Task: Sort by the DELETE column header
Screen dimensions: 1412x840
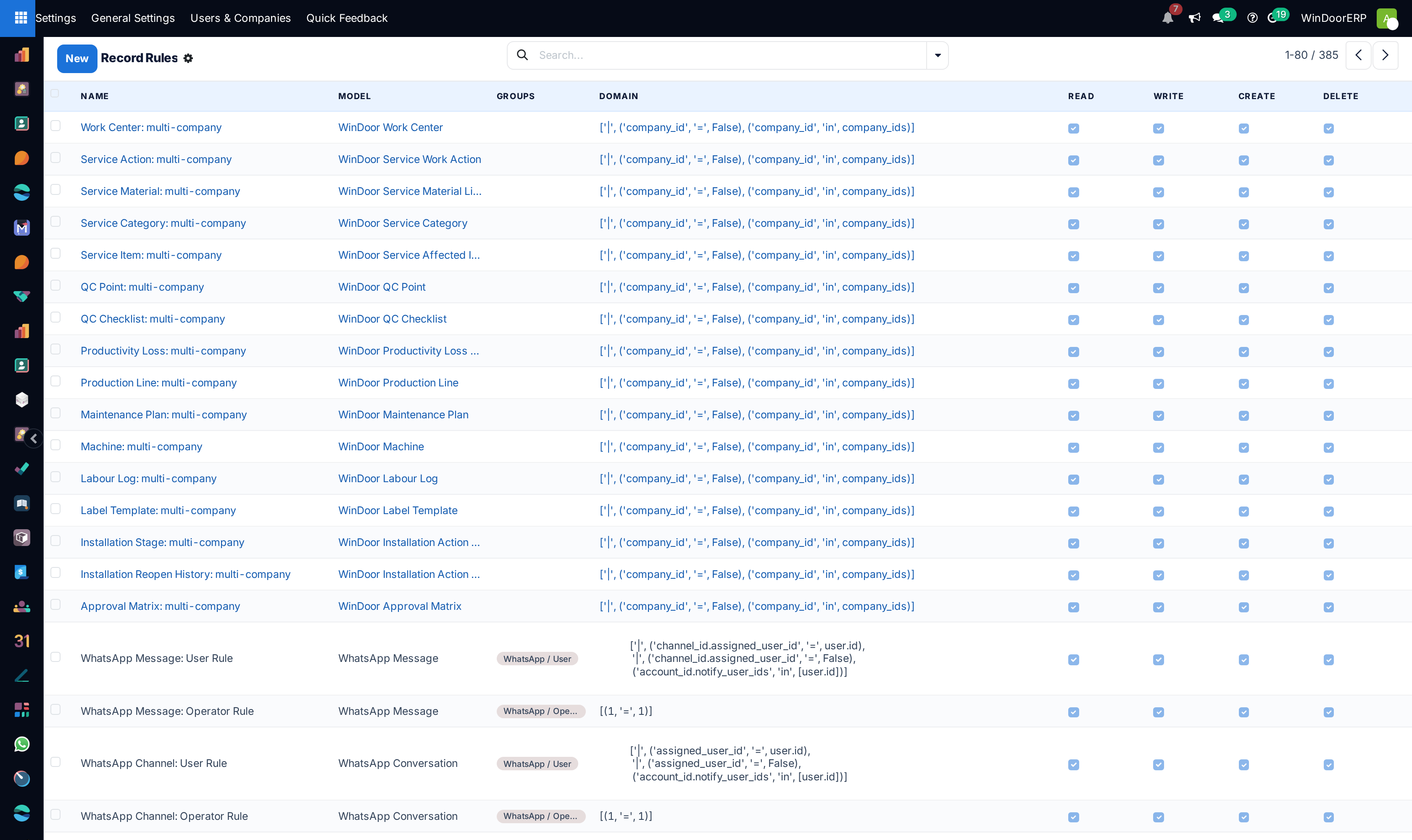Action: (1341, 96)
